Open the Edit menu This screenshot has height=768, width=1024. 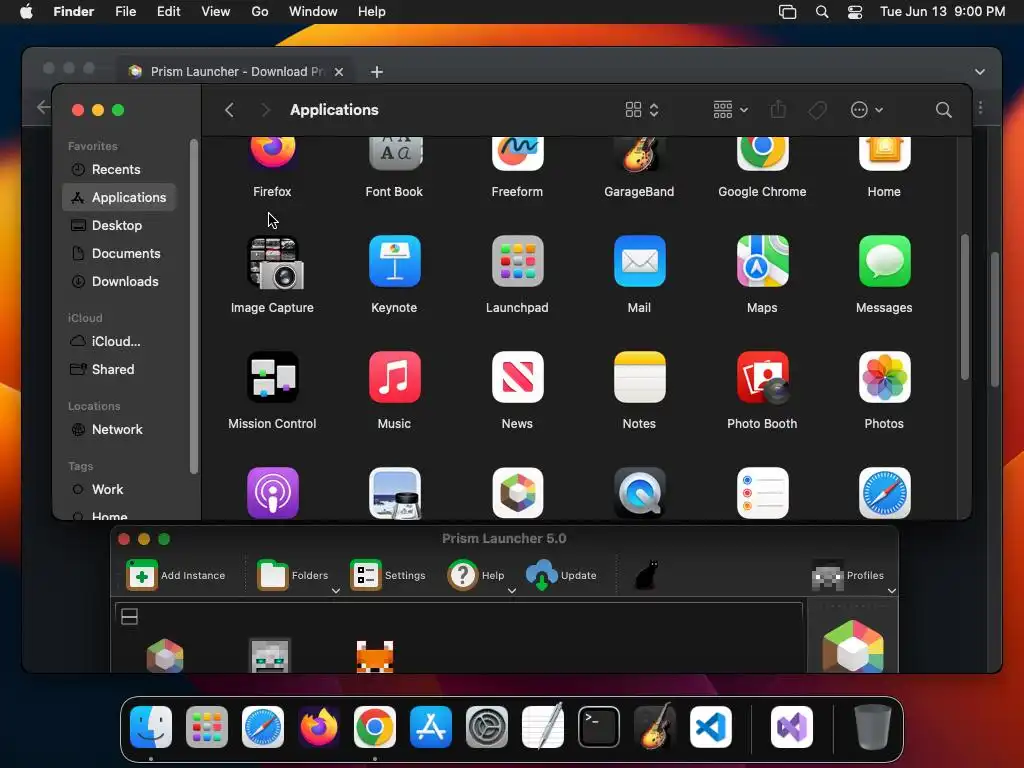[x=168, y=12]
